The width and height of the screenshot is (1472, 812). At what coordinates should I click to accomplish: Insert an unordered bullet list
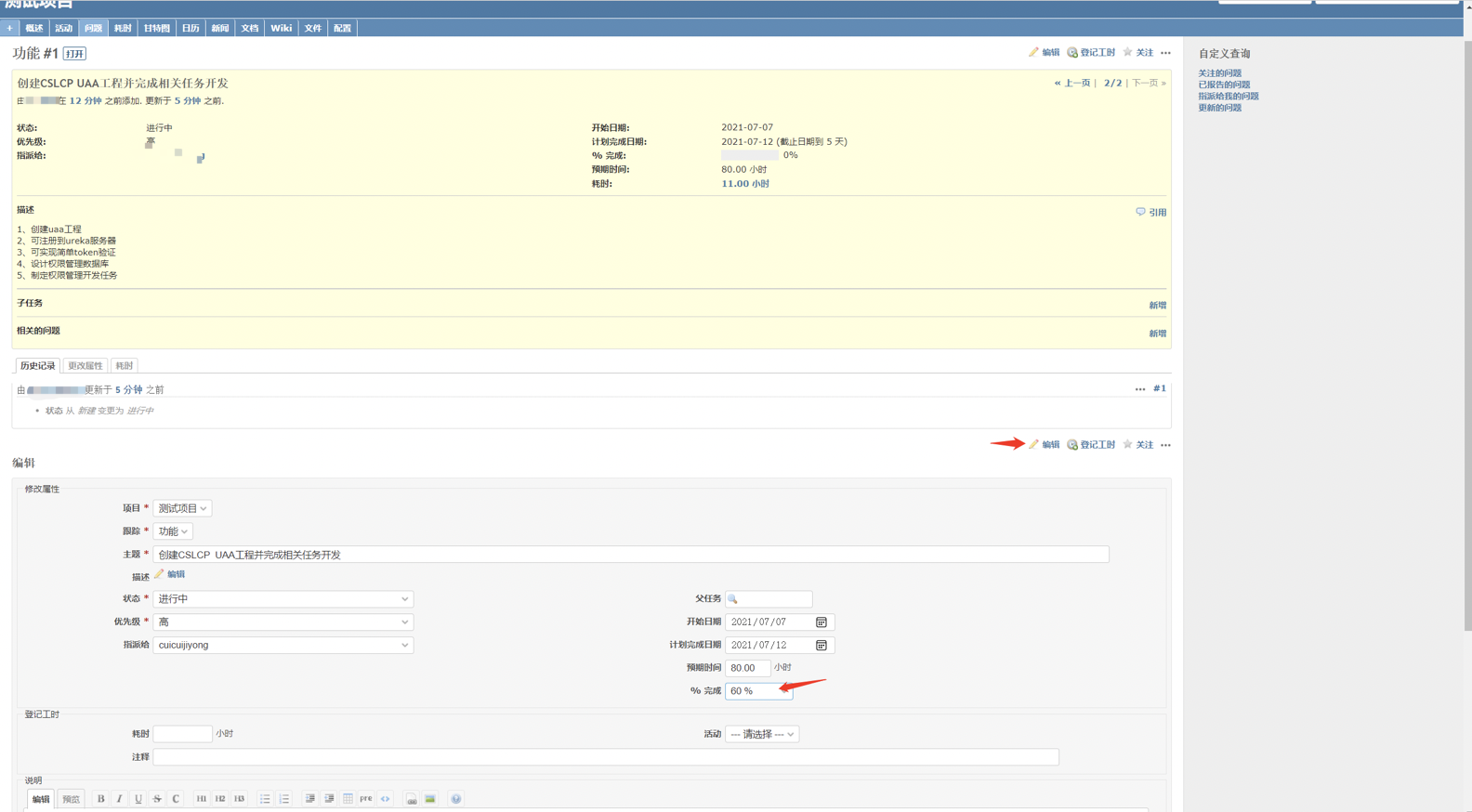pyautogui.click(x=265, y=799)
